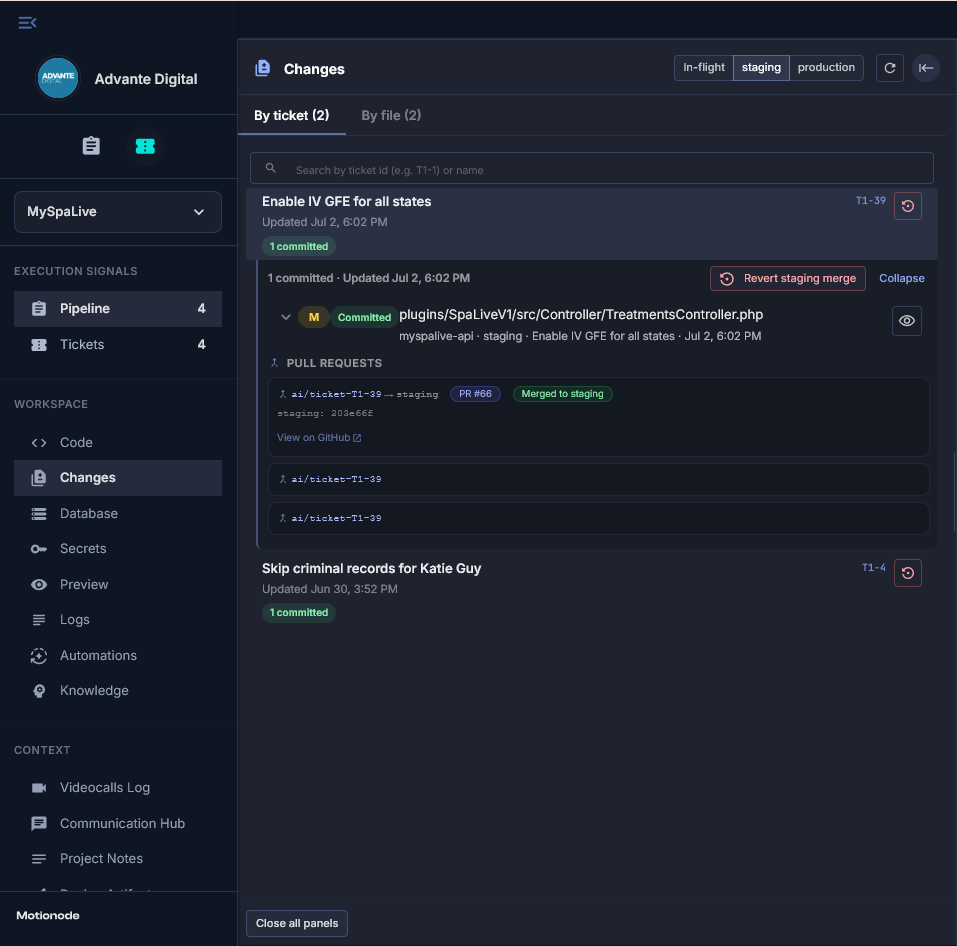957x946 pixels.
Task: Click the Secrets key icon
Action: (x=39, y=549)
